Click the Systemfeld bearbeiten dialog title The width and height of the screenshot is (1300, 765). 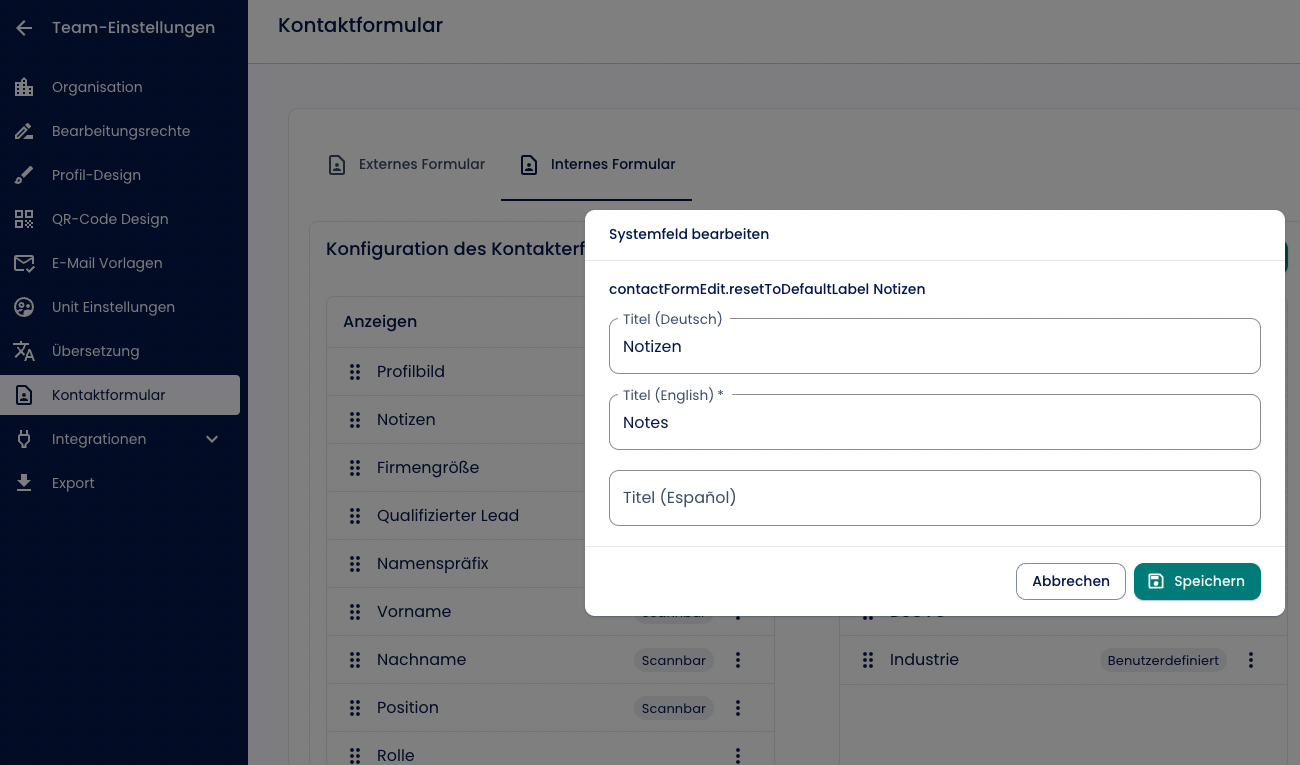click(689, 234)
